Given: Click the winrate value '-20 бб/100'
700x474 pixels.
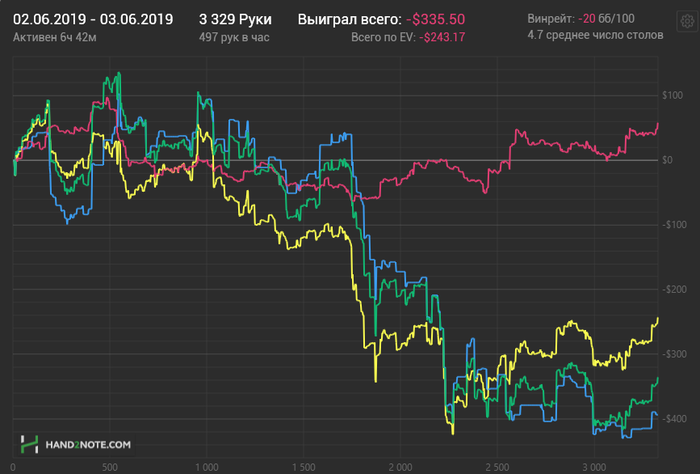Looking at the screenshot, I should point(606,19).
